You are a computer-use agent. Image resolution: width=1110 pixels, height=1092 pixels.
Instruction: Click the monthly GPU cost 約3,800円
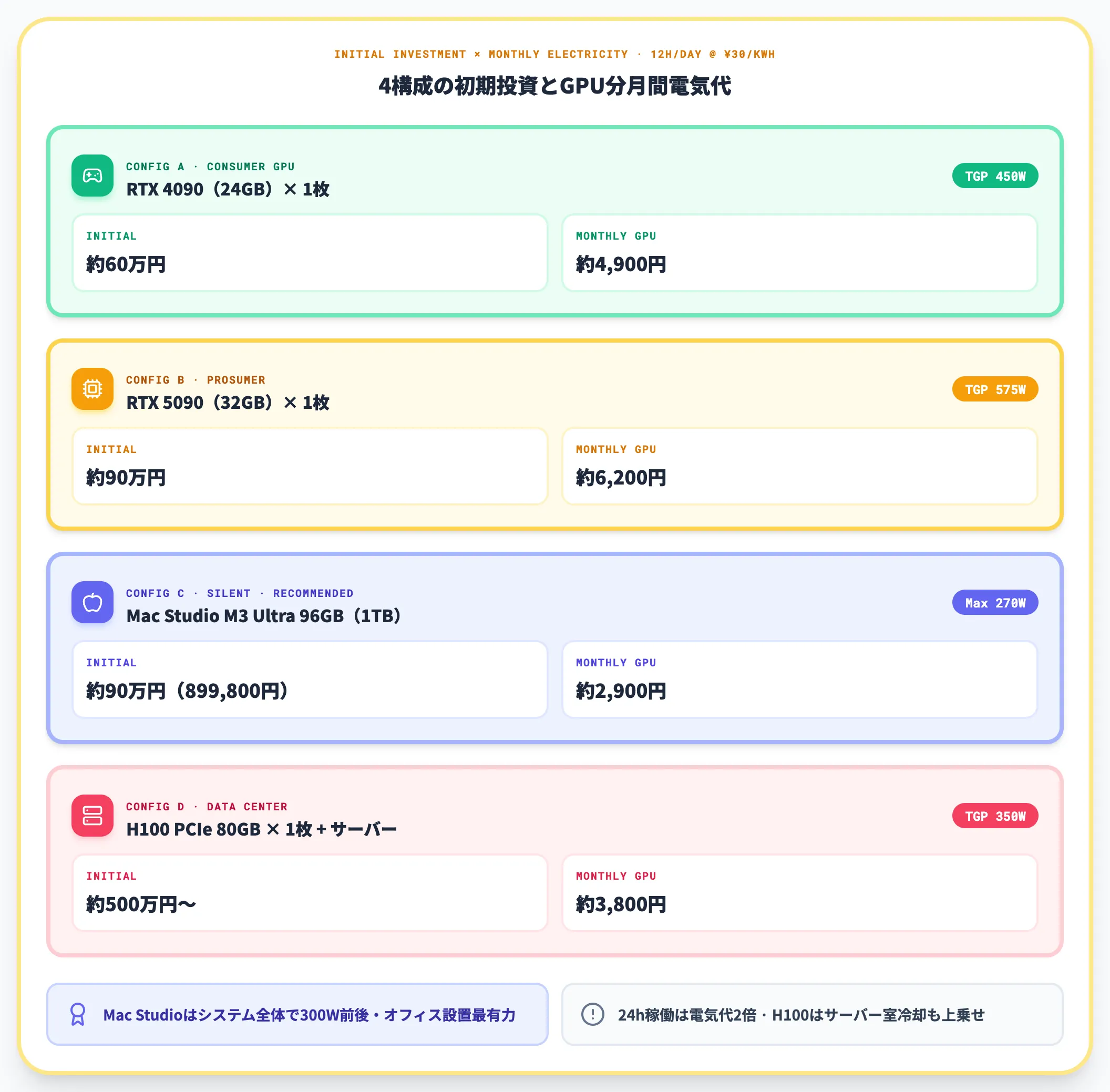click(621, 904)
